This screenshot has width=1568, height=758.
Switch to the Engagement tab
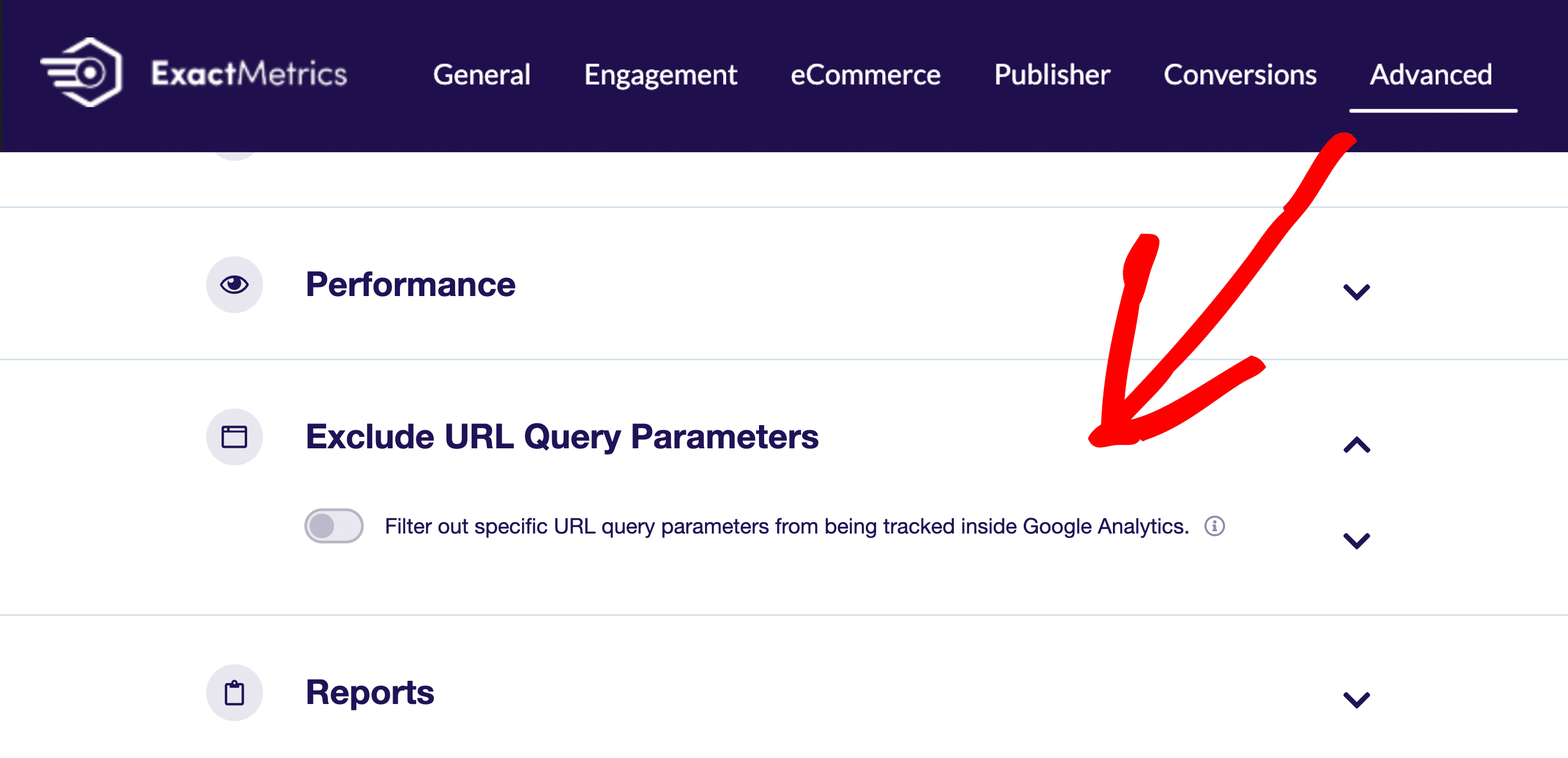(x=660, y=76)
